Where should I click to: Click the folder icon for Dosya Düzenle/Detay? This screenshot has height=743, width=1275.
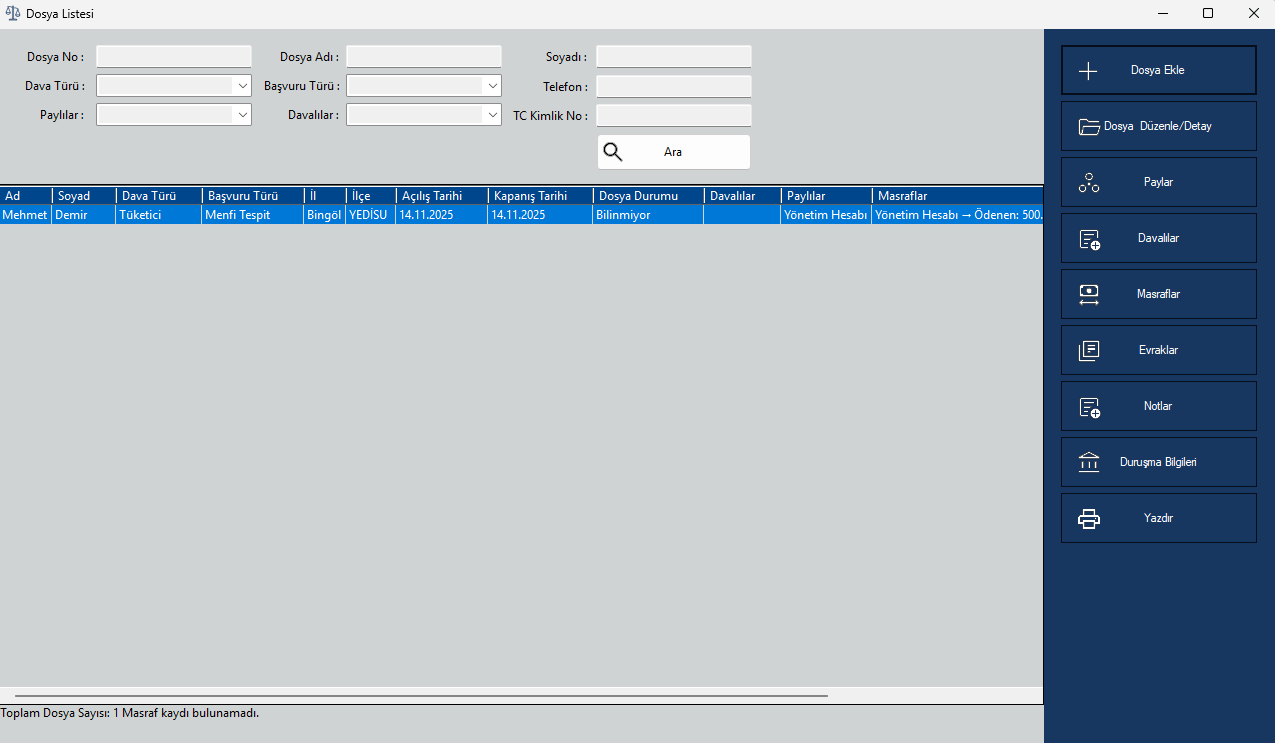1089,127
